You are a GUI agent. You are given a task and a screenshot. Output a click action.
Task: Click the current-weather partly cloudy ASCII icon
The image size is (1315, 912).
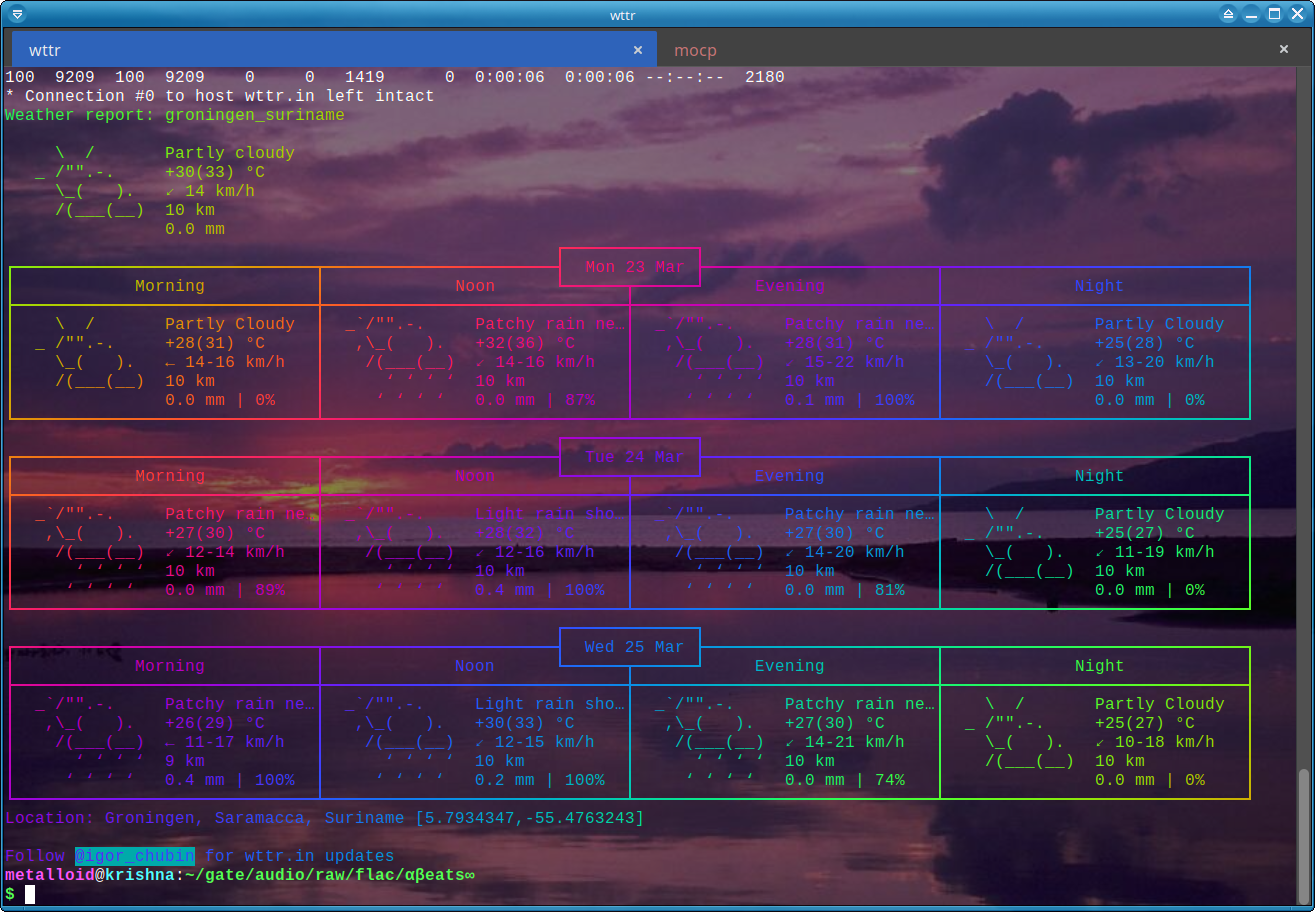pyautogui.click(x=90, y=182)
